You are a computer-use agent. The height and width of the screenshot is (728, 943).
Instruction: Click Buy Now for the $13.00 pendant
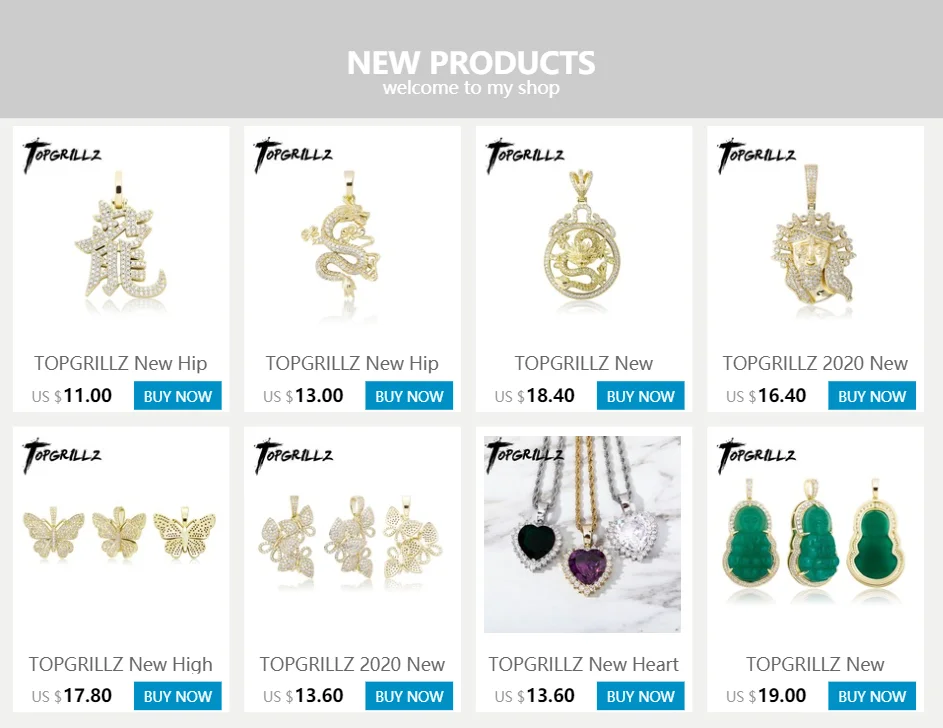[x=409, y=396]
